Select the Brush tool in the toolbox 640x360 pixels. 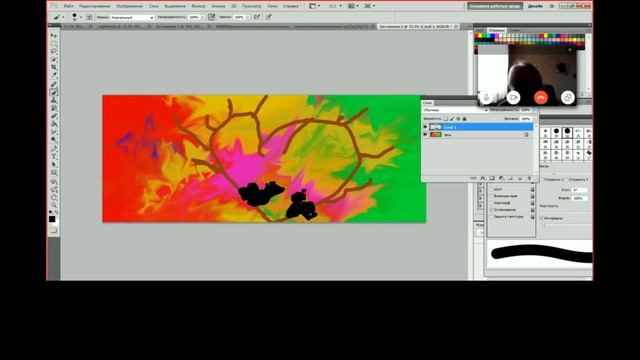tap(53, 92)
